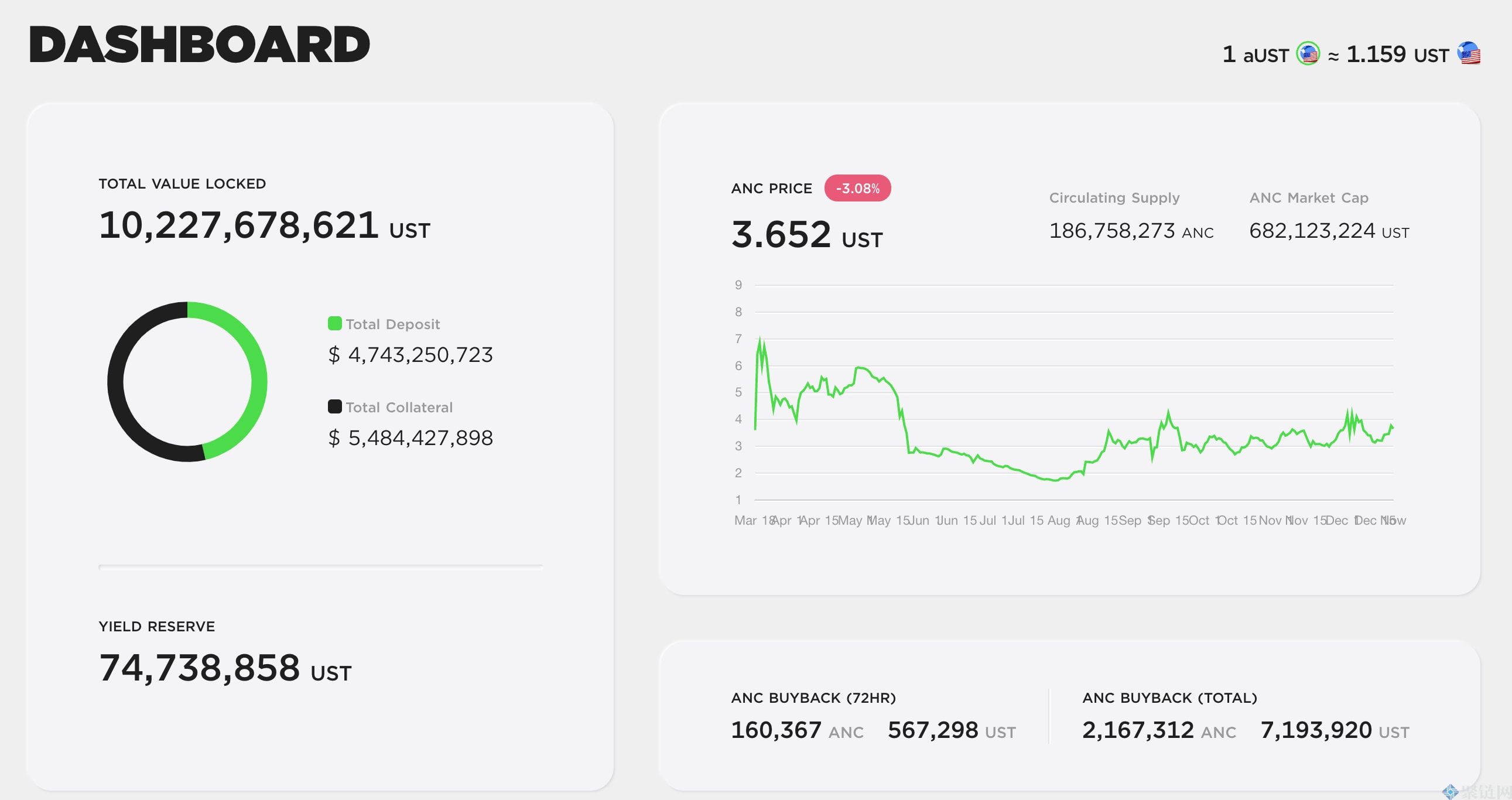
Task: Click the ANC Market Cap label
Action: point(1309,198)
